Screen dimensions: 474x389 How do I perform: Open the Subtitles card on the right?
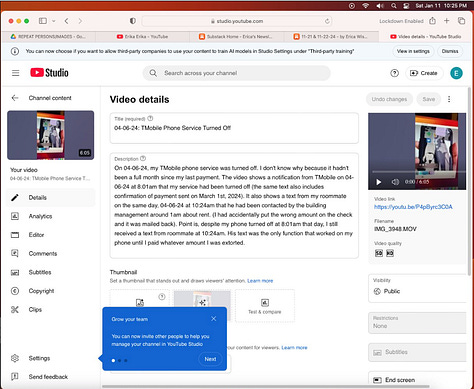(x=418, y=352)
